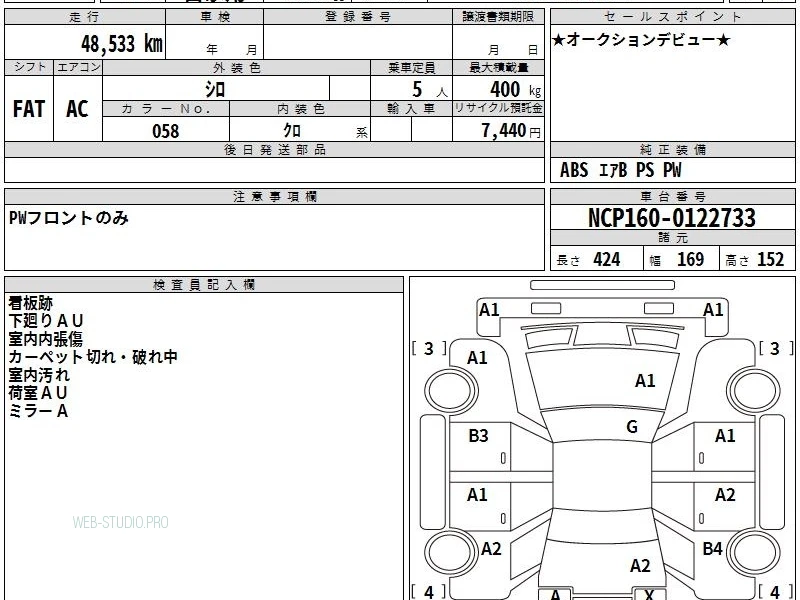The width and height of the screenshot is (800, 600).
Task: Click the 諸元 specifications header
Action: point(673,238)
